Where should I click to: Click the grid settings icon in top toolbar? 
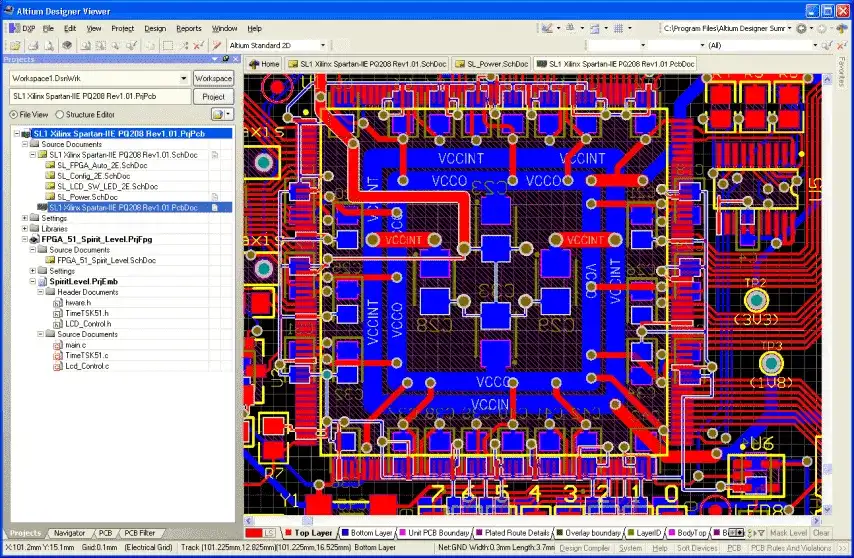pyautogui.click(x=618, y=28)
